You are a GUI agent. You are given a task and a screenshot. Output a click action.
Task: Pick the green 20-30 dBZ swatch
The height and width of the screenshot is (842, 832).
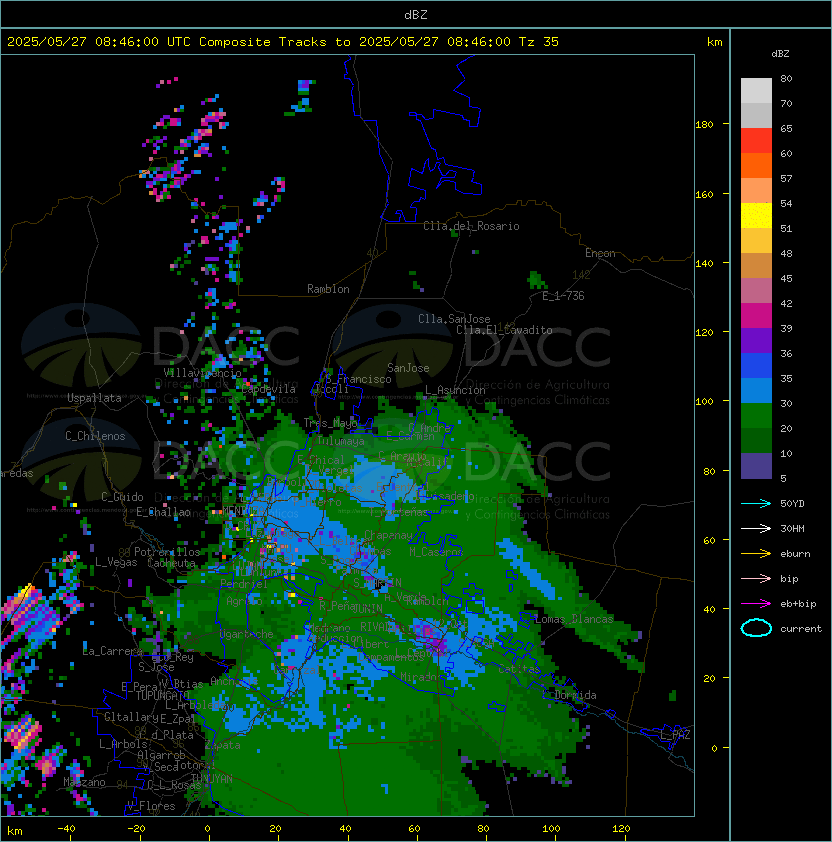pyautogui.click(x=756, y=416)
